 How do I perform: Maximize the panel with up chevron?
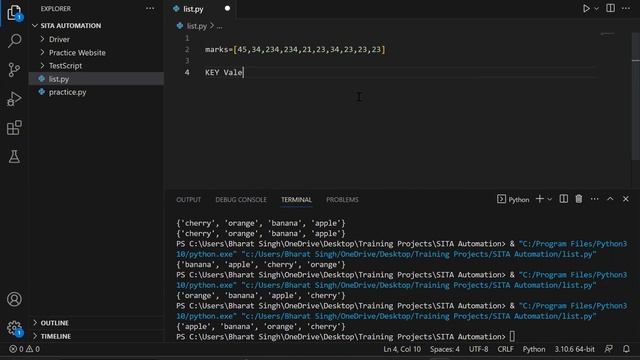click(610, 199)
